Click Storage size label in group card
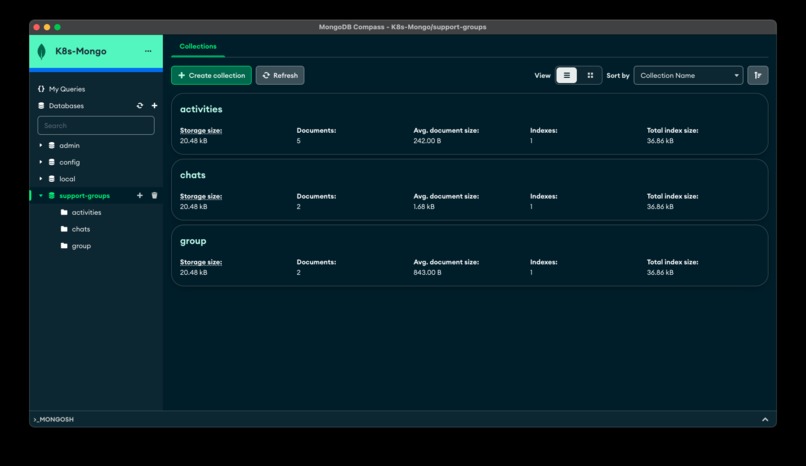The width and height of the screenshot is (806, 466). click(x=201, y=262)
